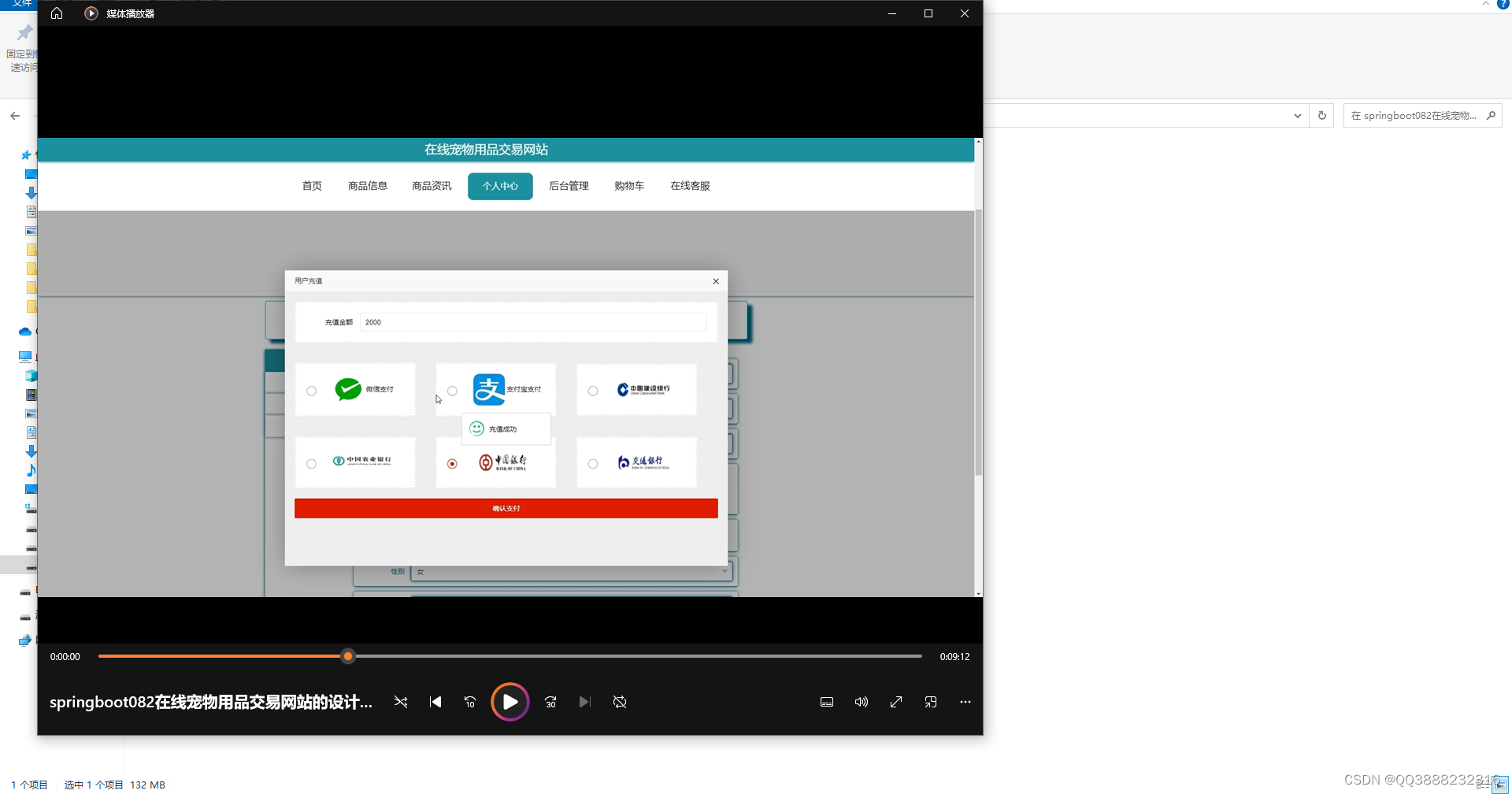This screenshot has height=794, width=1512.
Task: Click the Explorer search magnifier icon
Action: pyautogui.click(x=1491, y=116)
